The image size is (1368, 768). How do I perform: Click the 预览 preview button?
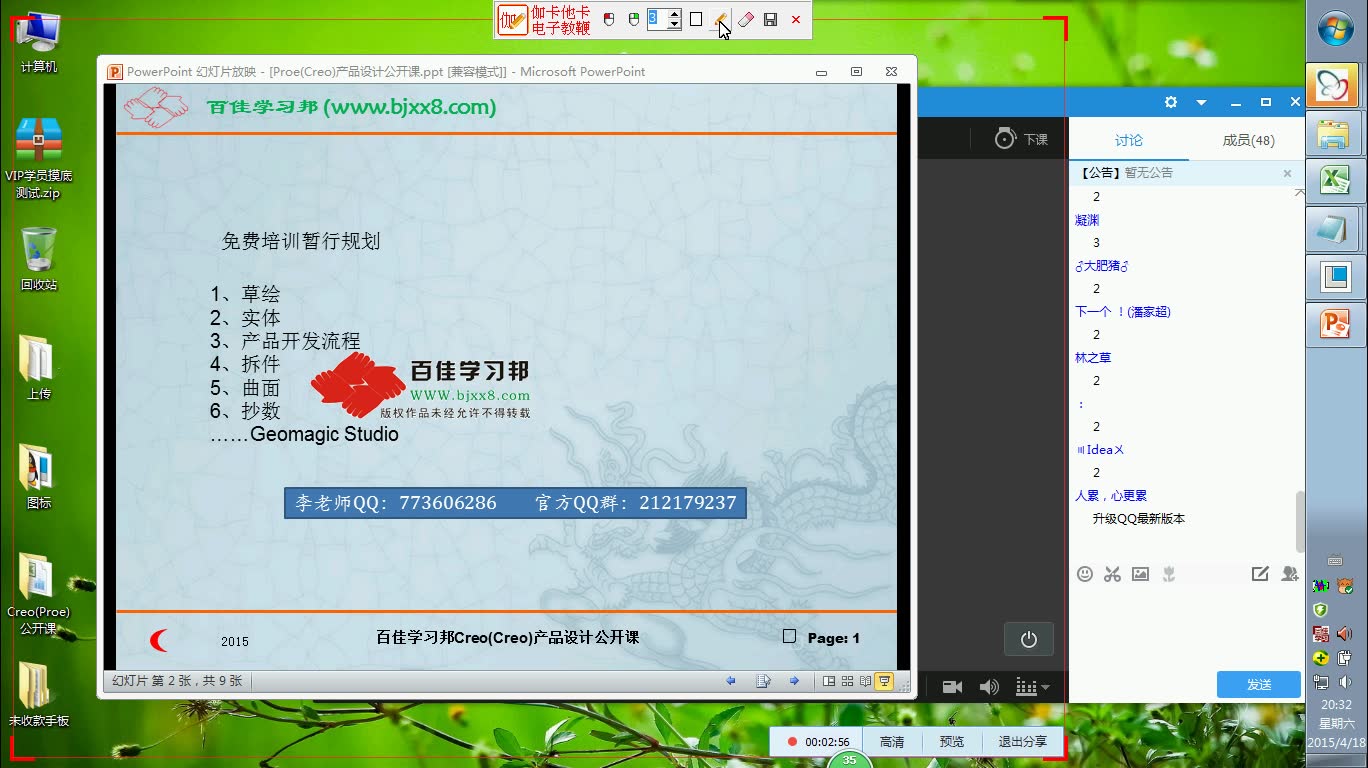[952, 742]
